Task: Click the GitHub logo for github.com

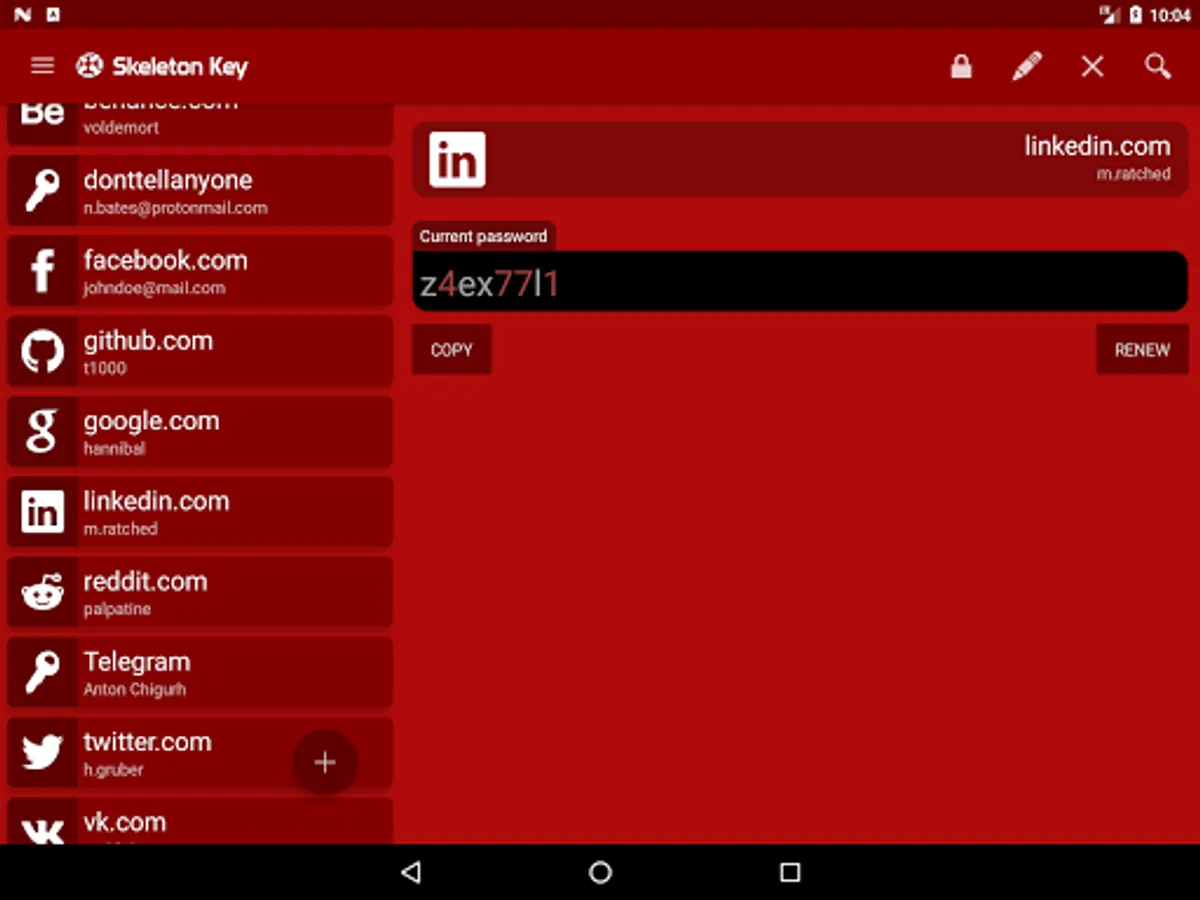Action: click(42, 351)
